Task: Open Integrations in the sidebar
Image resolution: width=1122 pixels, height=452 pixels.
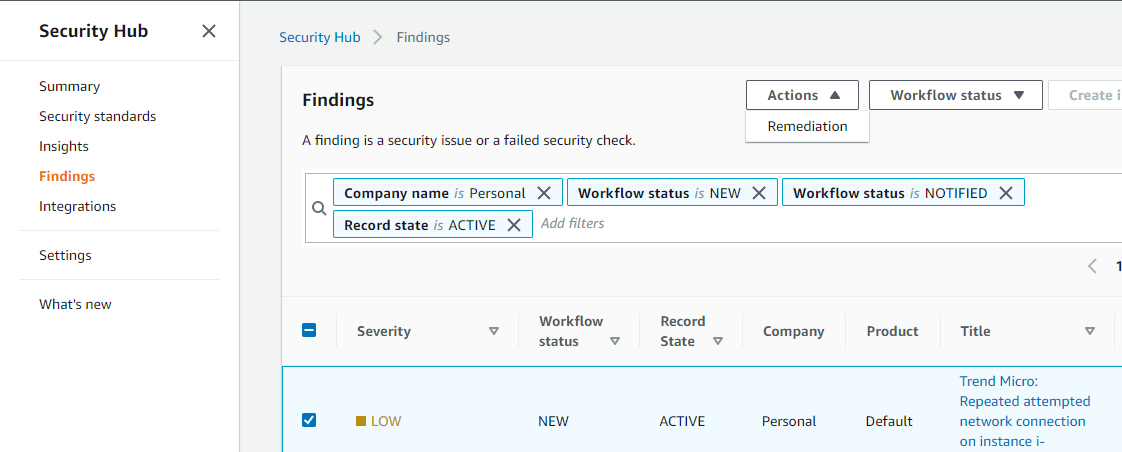Action: click(77, 207)
